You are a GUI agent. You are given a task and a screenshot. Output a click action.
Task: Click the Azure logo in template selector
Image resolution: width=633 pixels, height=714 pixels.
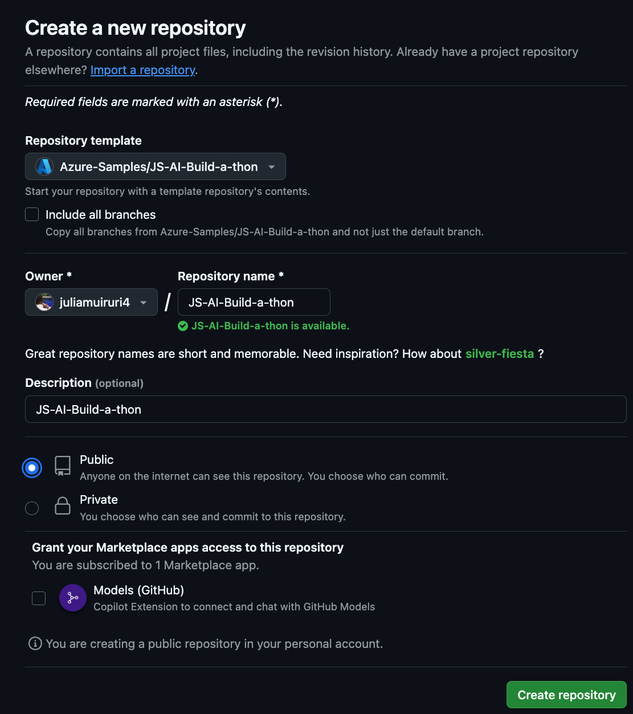(x=44, y=167)
